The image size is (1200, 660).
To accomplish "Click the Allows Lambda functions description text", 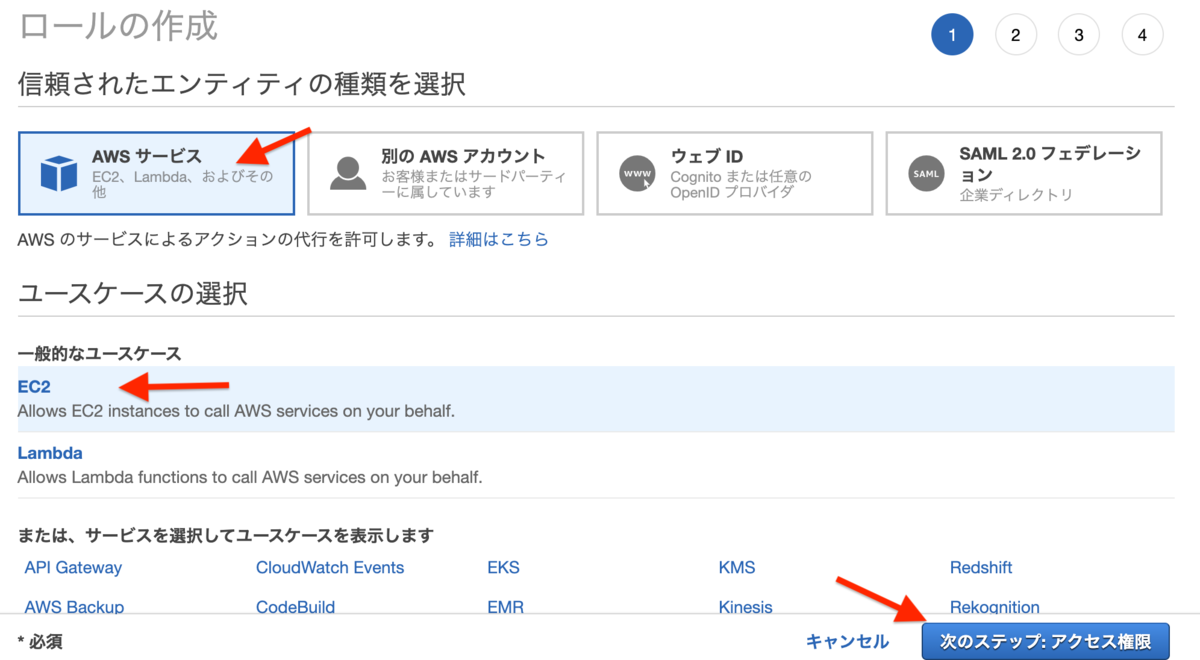I will 250,477.
